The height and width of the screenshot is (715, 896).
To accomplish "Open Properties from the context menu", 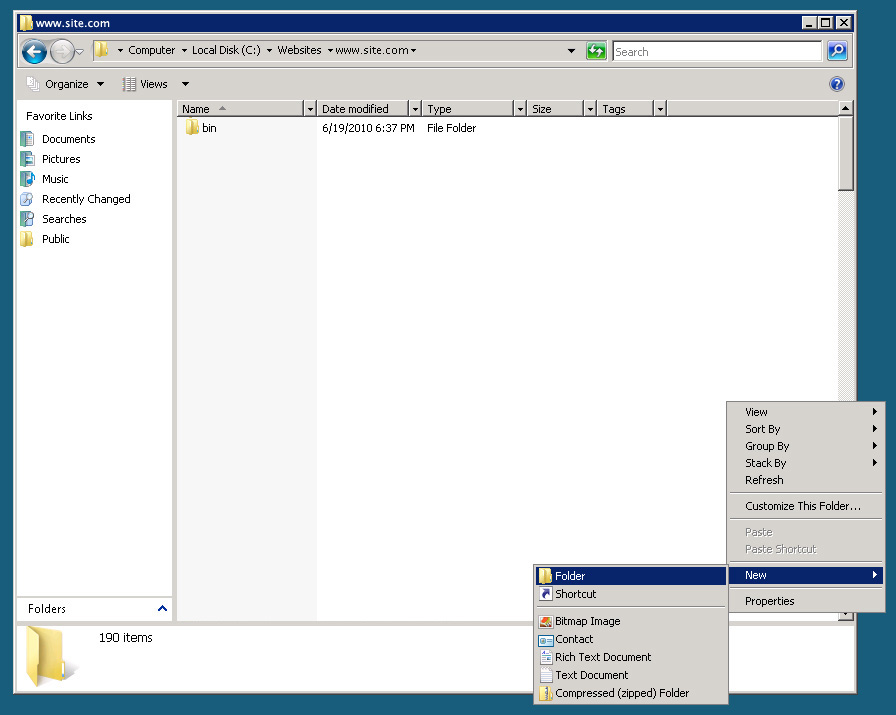I will [806, 601].
